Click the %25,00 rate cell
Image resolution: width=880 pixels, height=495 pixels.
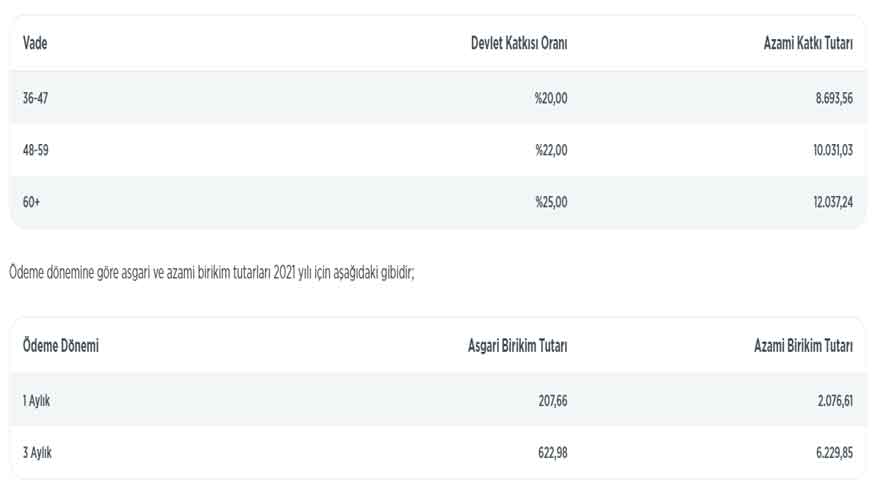coord(551,202)
